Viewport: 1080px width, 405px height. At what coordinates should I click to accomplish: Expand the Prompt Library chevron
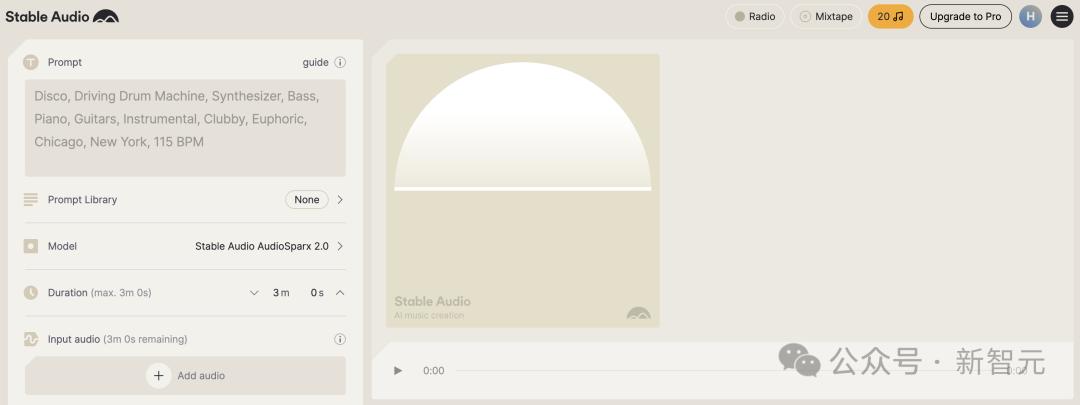(x=340, y=200)
